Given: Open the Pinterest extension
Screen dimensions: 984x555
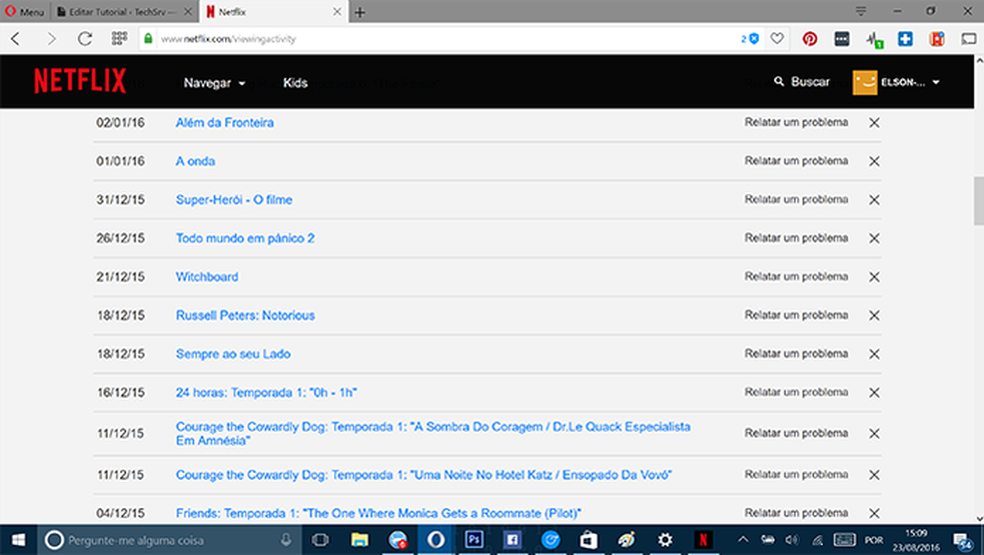Looking at the screenshot, I should (x=810, y=39).
